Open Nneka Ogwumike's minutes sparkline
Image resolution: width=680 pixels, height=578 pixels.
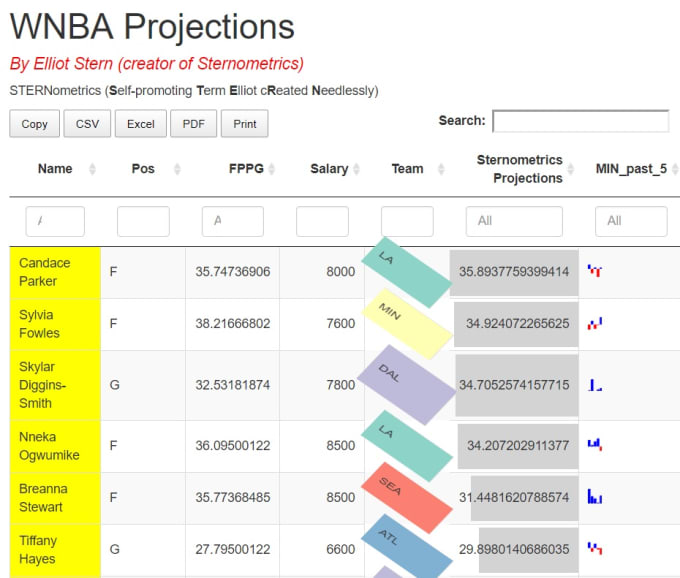coord(595,445)
